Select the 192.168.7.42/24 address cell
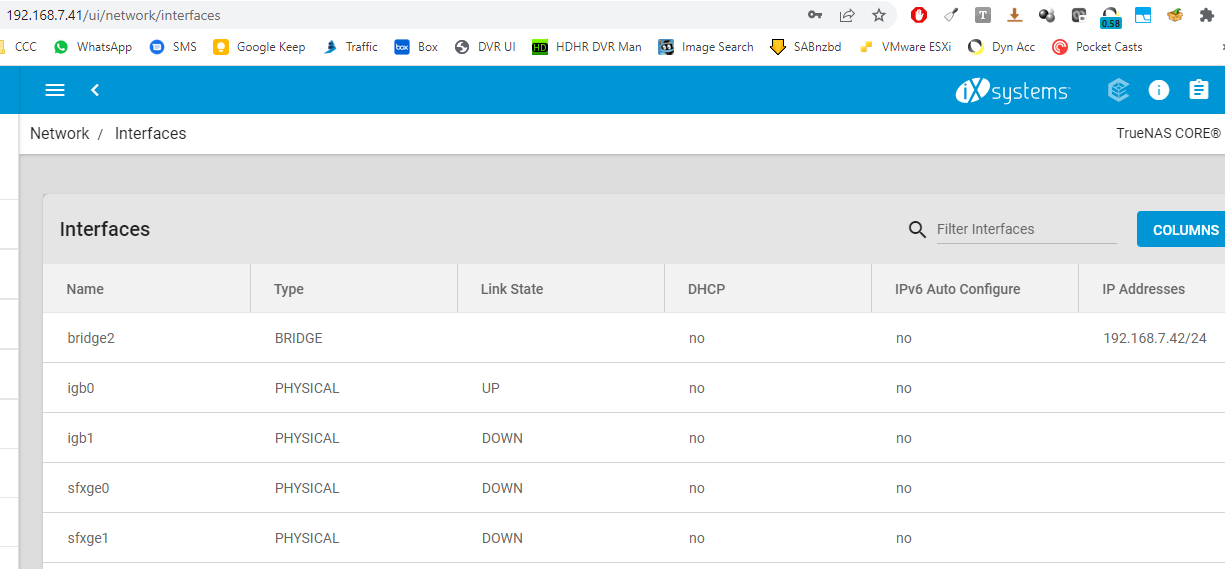This screenshot has height=569, width=1225. tap(1155, 338)
